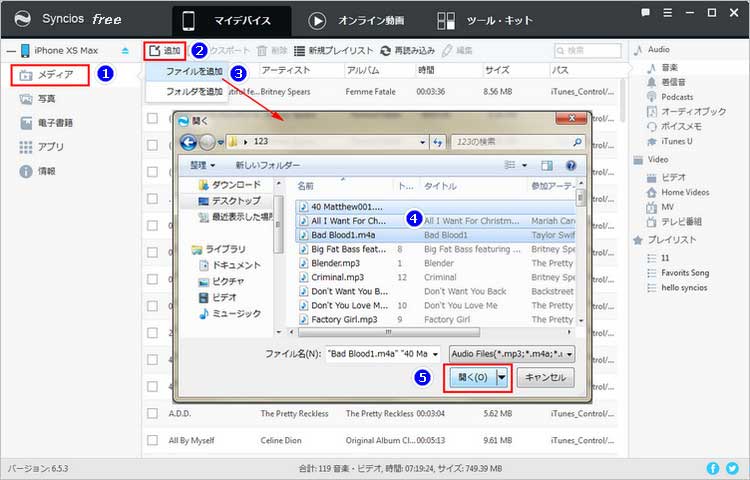Image resolution: width=750 pixels, height=480 pixels.
Task: Select iTunes U in the Audio panel
Action: [669, 142]
